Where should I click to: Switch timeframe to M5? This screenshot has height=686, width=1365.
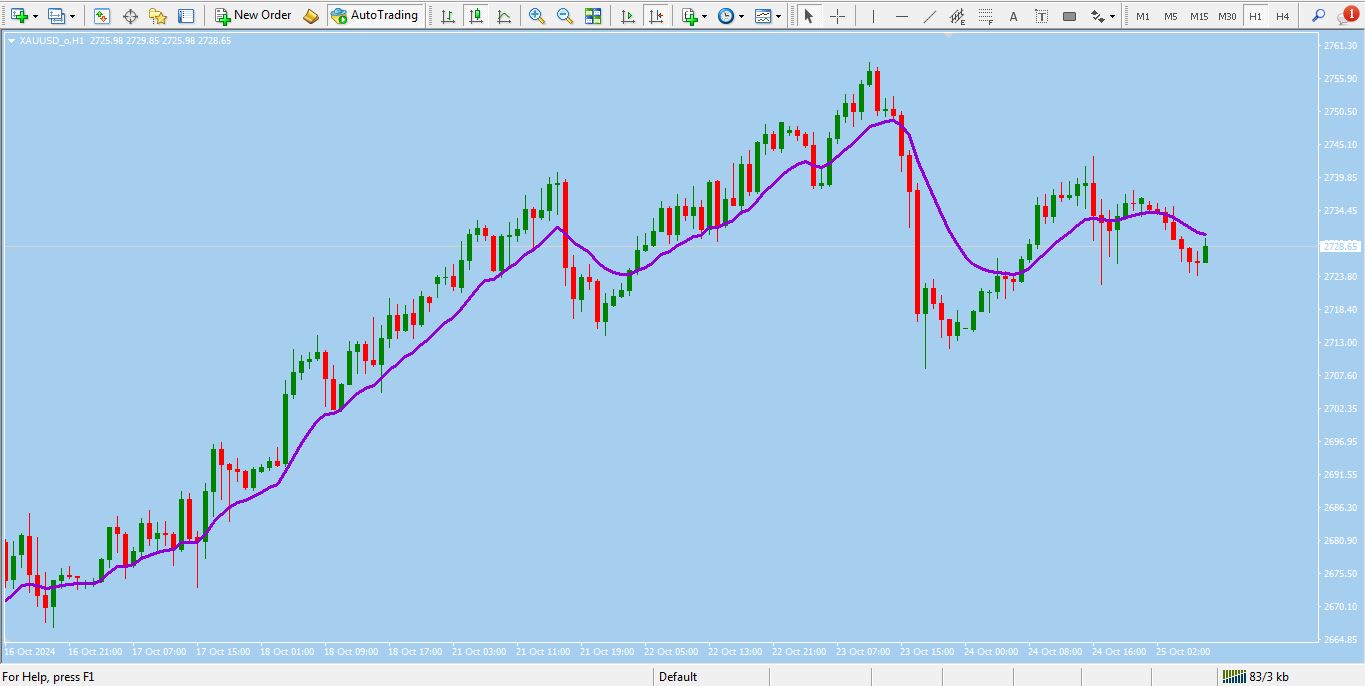coord(1171,16)
